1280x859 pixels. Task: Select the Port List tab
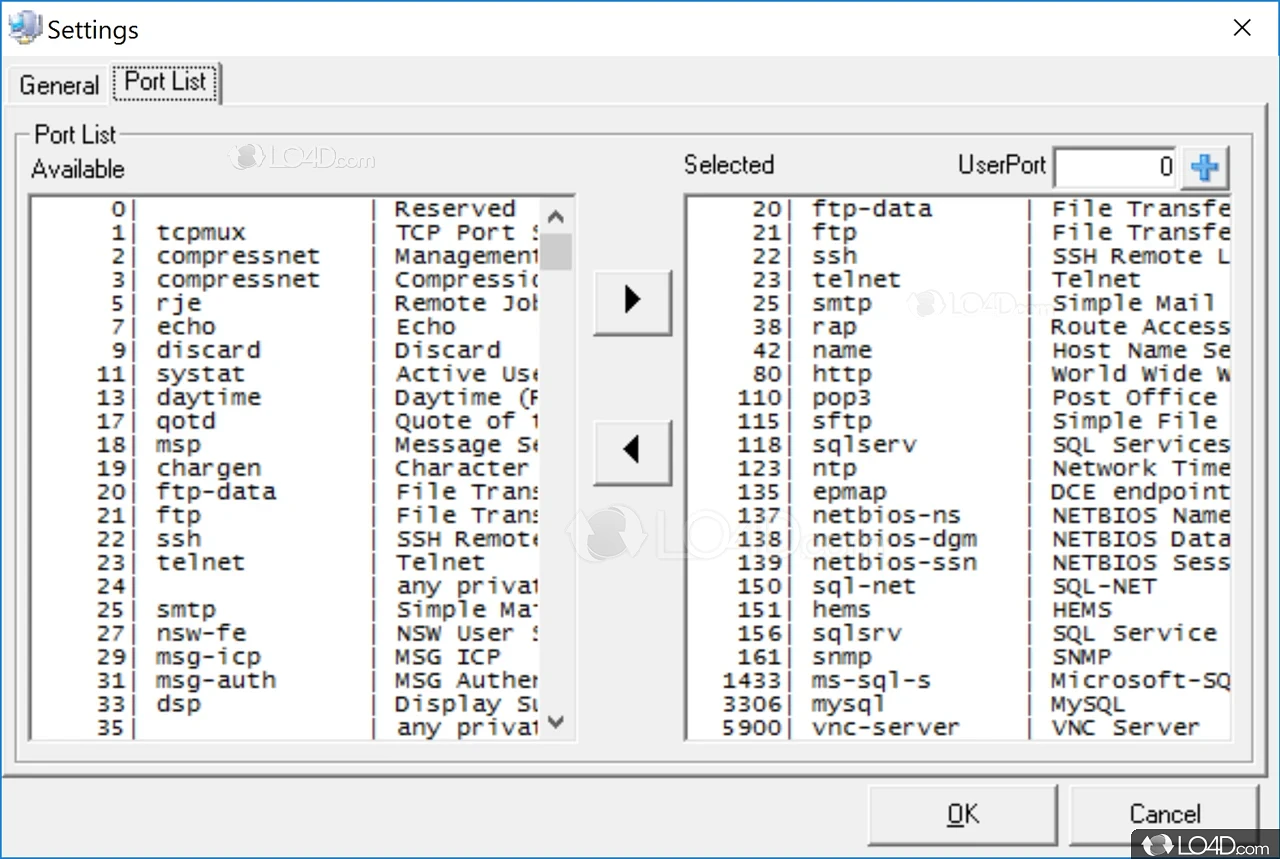coord(166,82)
